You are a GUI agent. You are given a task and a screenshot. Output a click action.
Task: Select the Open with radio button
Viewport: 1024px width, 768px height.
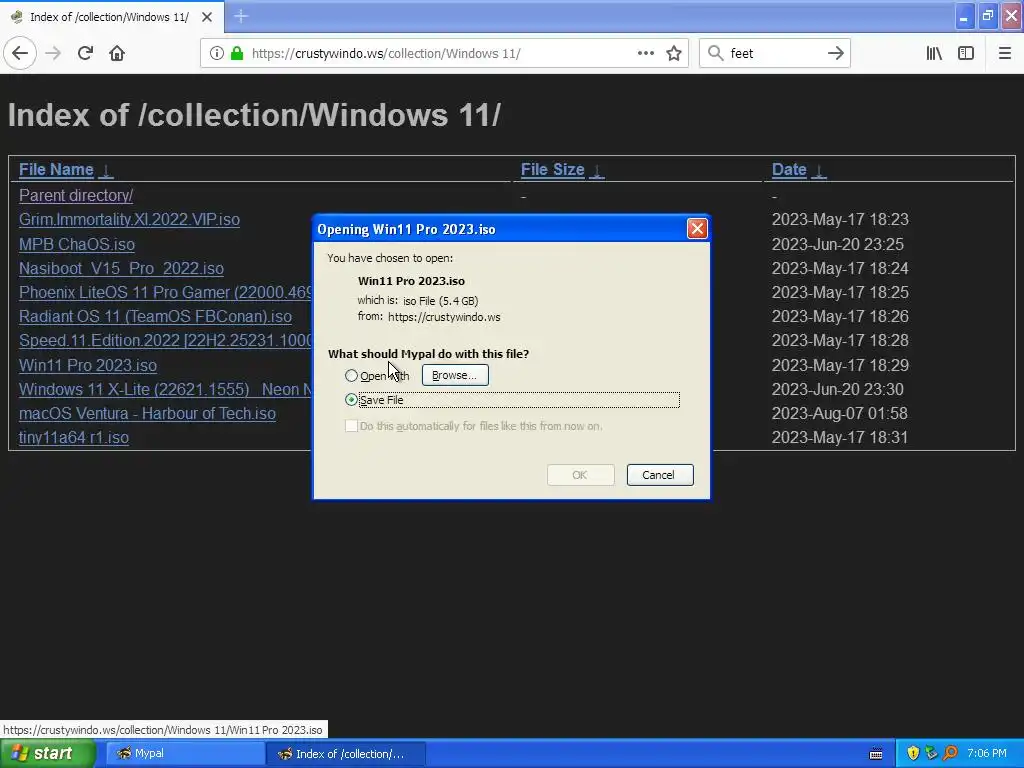351,376
